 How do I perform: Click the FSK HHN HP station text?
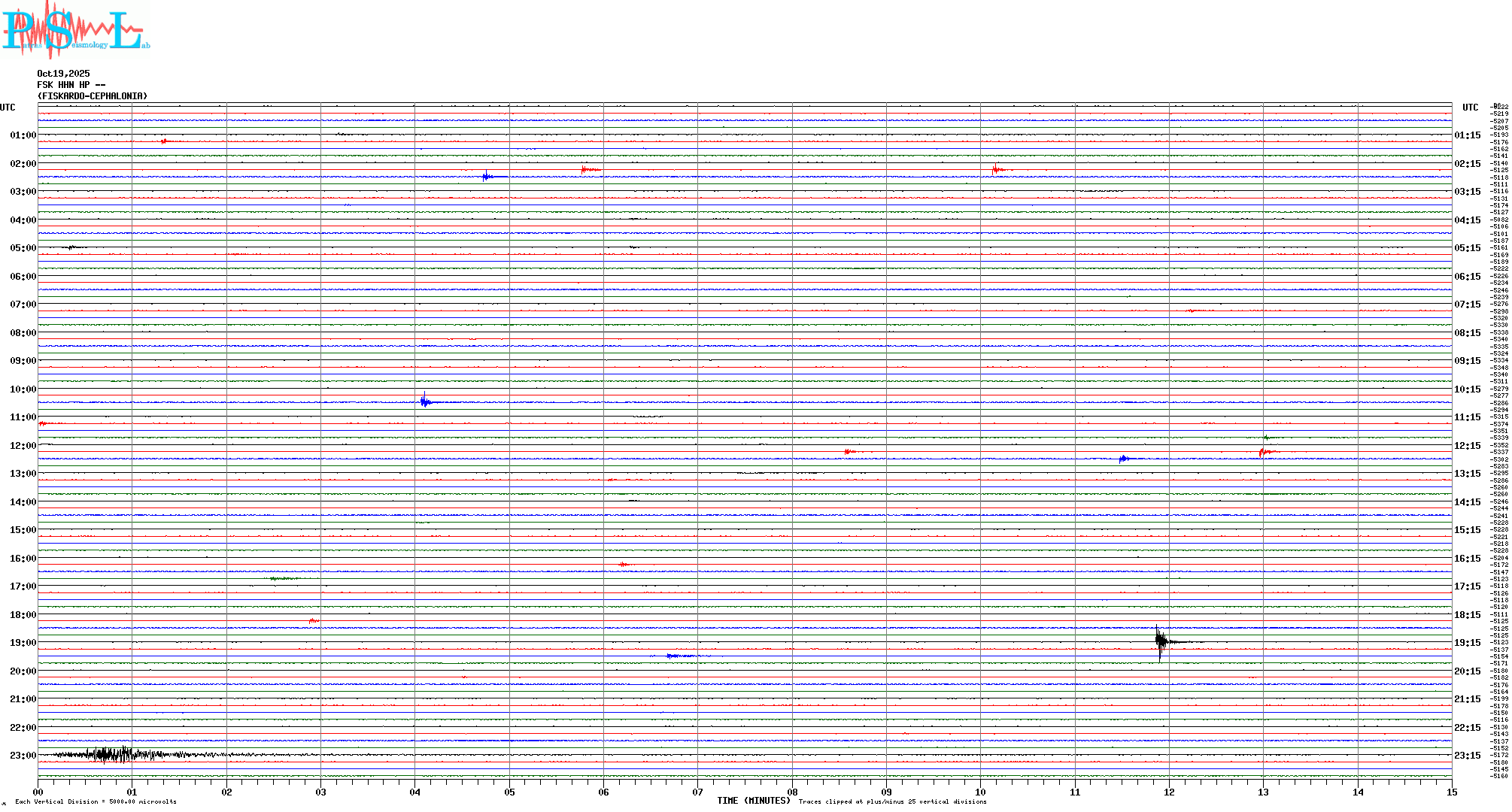click(71, 85)
